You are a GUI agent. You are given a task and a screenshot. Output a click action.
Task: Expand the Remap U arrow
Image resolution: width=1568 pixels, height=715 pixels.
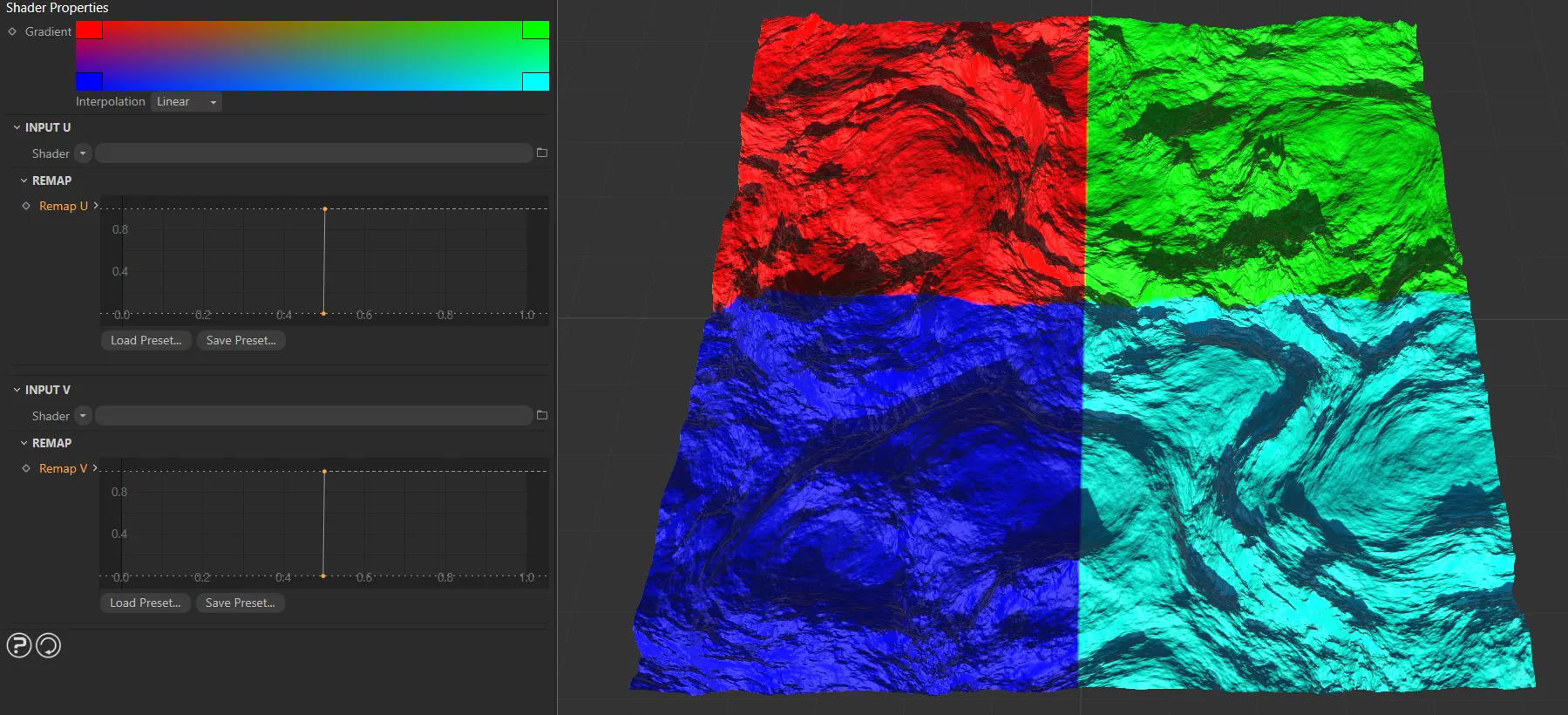tap(96, 206)
